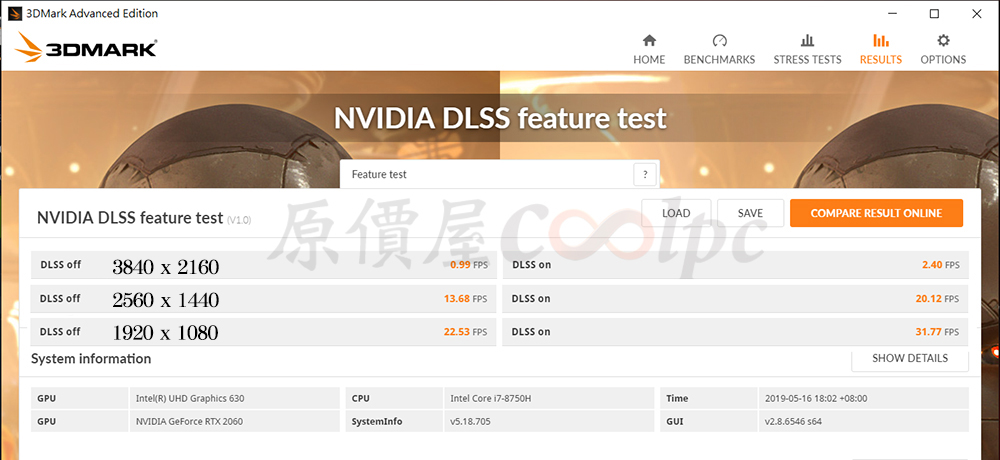Save the result with SAVE button
Viewport: 1000px width, 460px height.
pyautogui.click(x=750, y=213)
